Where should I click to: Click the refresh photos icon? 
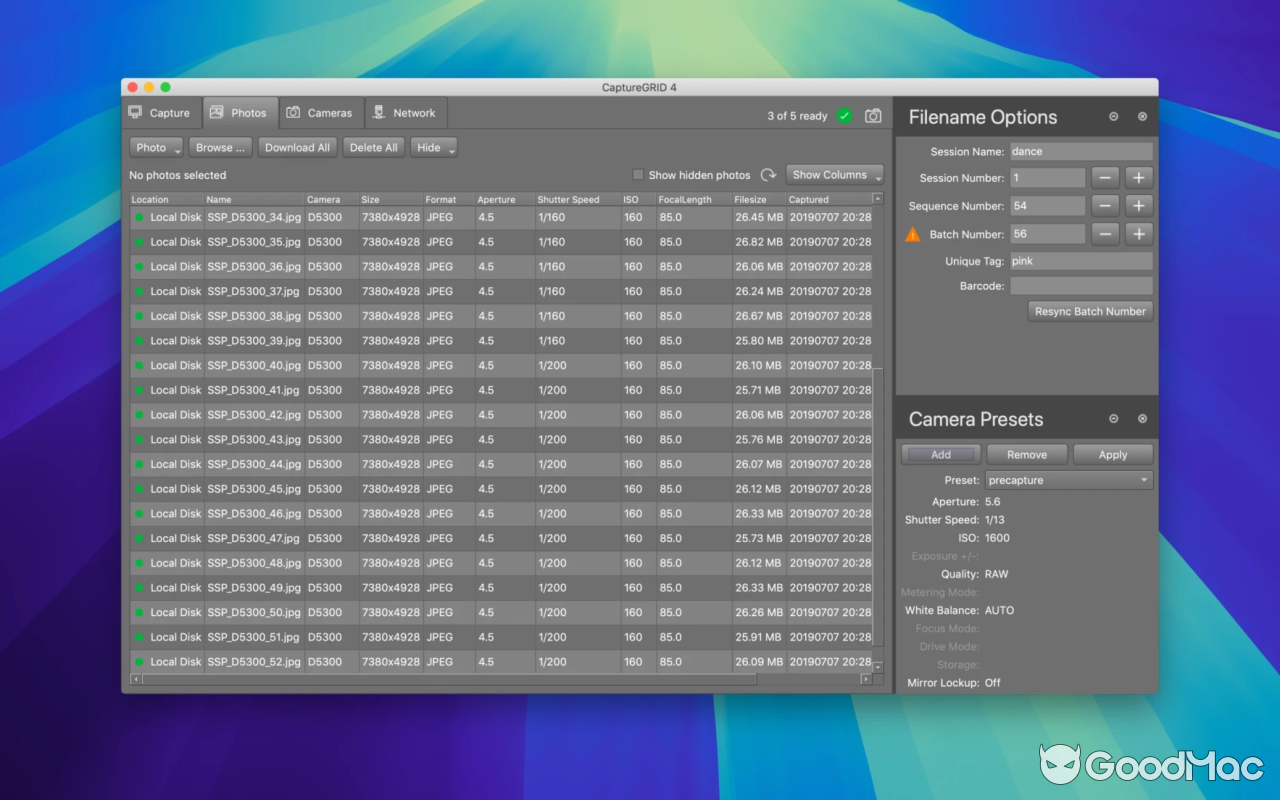click(x=768, y=174)
